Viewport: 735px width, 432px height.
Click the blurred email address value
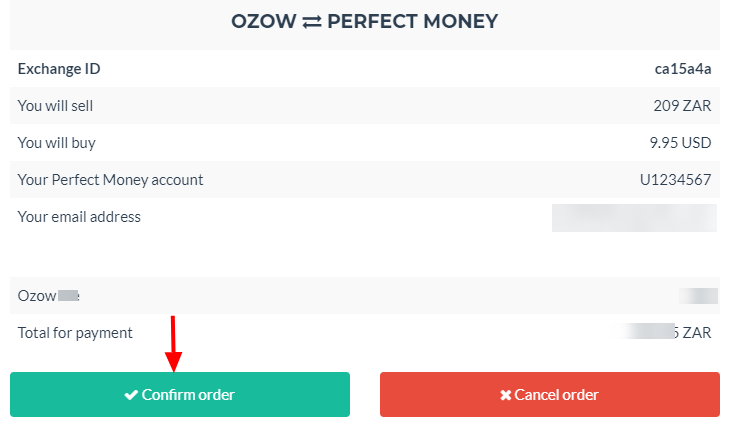click(634, 217)
